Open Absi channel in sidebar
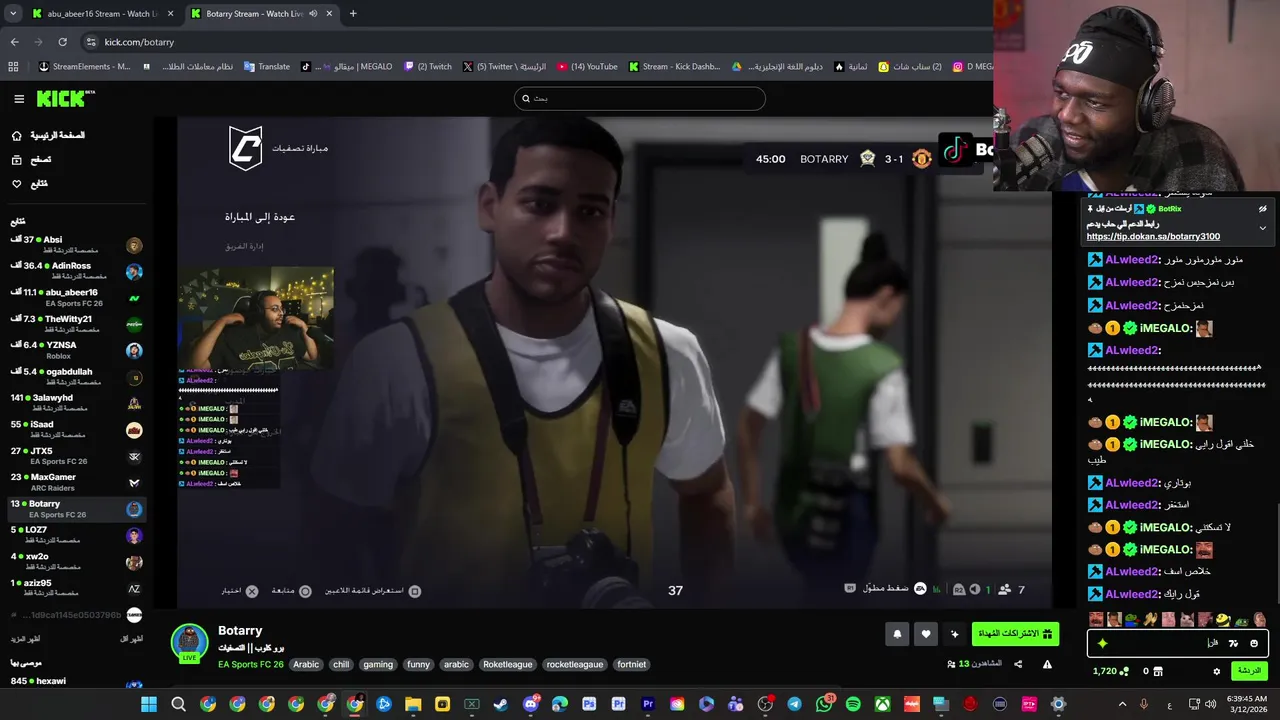 tap(75, 245)
